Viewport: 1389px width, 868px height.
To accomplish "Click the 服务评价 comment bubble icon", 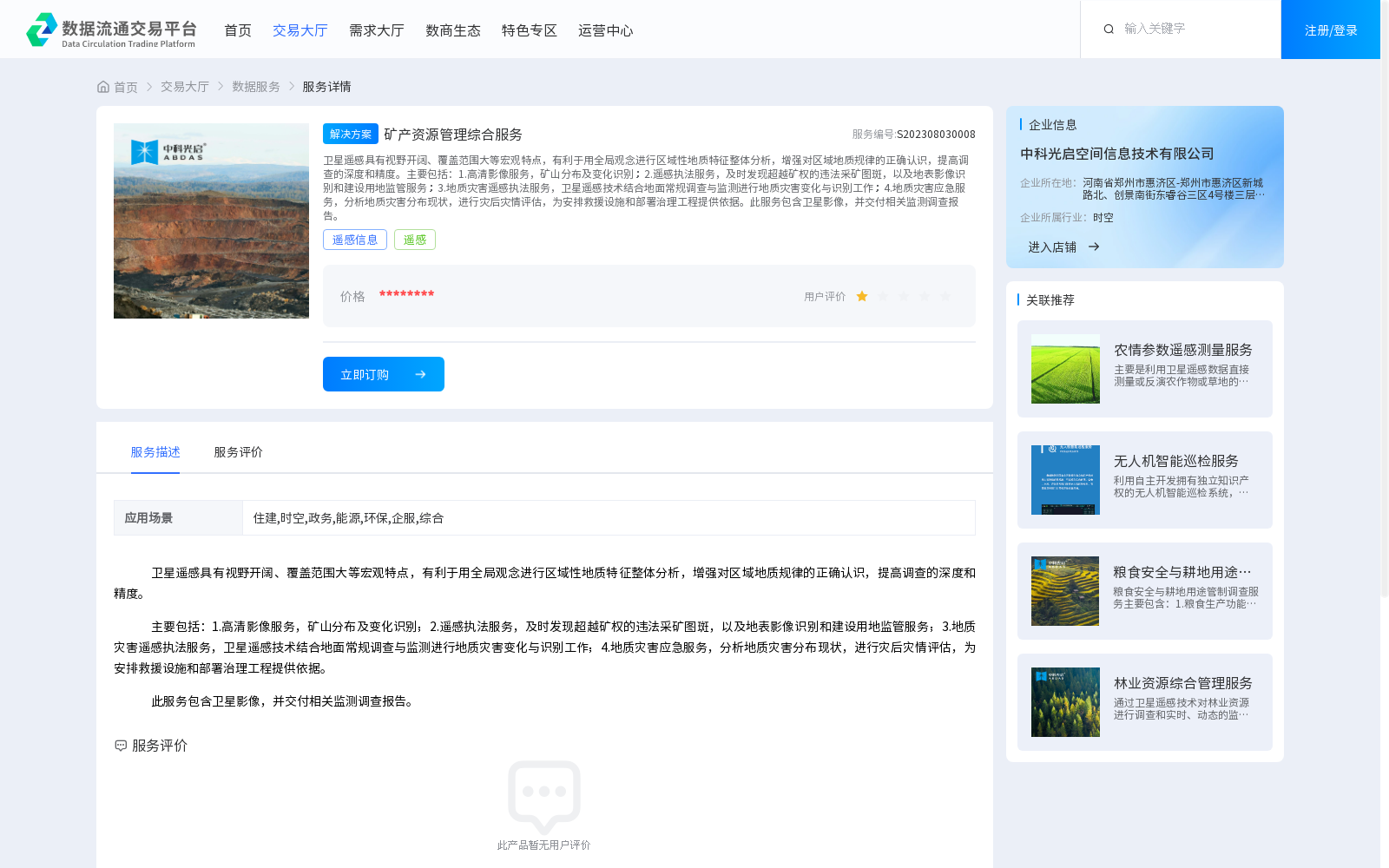I will pyautogui.click(x=121, y=746).
